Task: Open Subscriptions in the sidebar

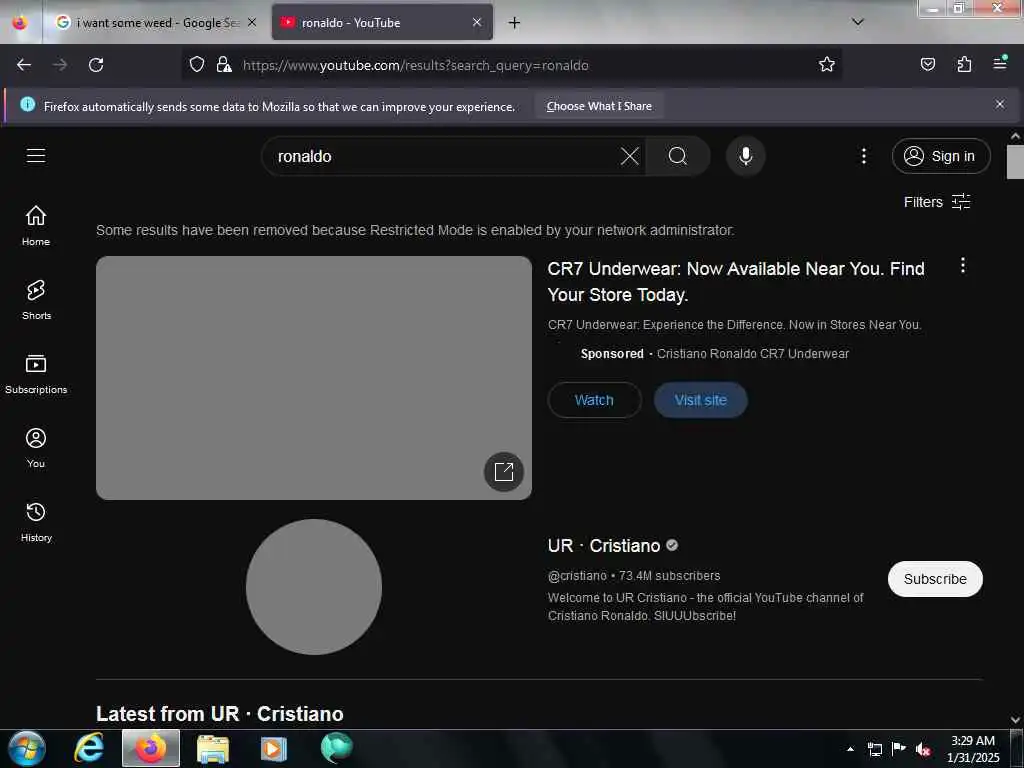Action: pyautogui.click(x=36, y=374)
